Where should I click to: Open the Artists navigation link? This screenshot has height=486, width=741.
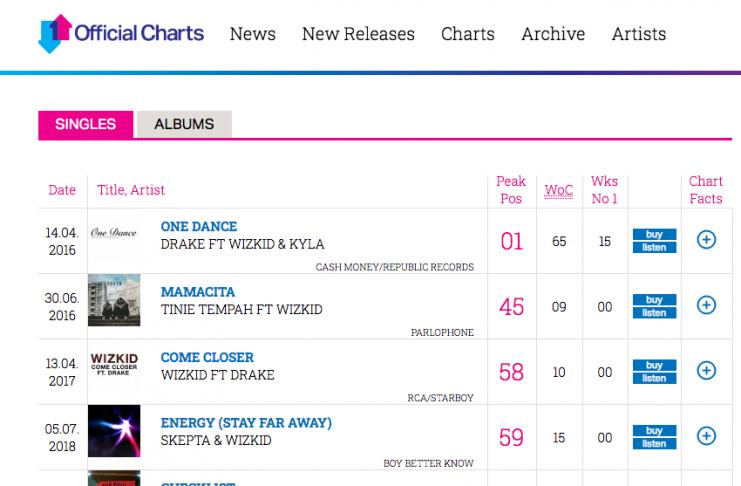[x=639, y=34]
